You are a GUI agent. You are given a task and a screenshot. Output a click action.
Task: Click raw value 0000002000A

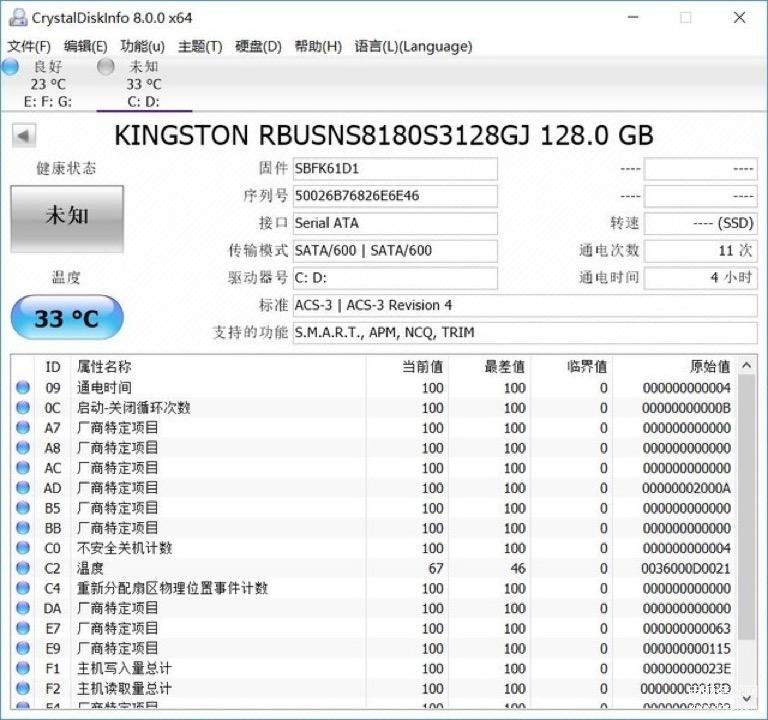686,488
